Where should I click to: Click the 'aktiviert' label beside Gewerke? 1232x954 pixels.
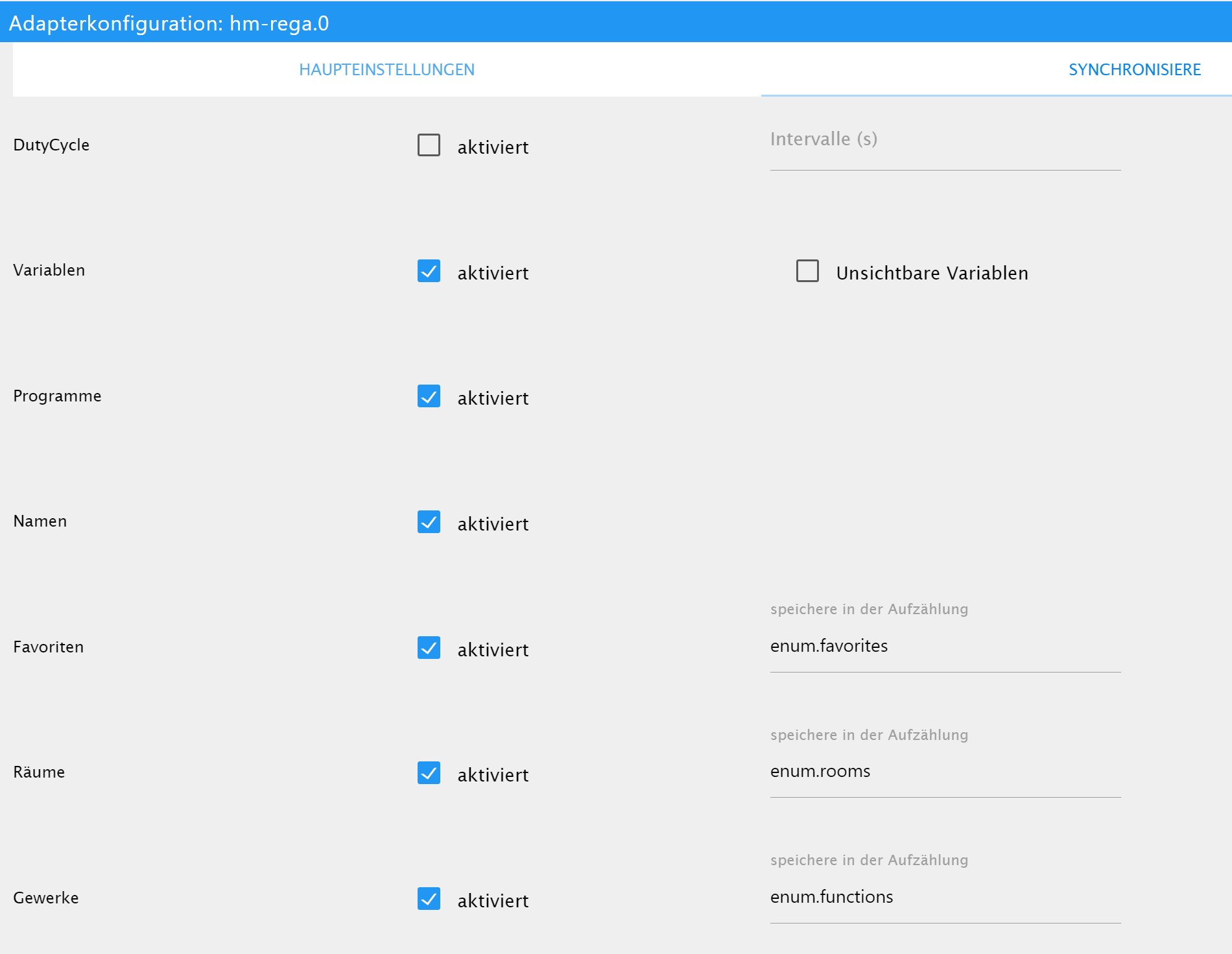pyautogui.click(x=493, y=901)
